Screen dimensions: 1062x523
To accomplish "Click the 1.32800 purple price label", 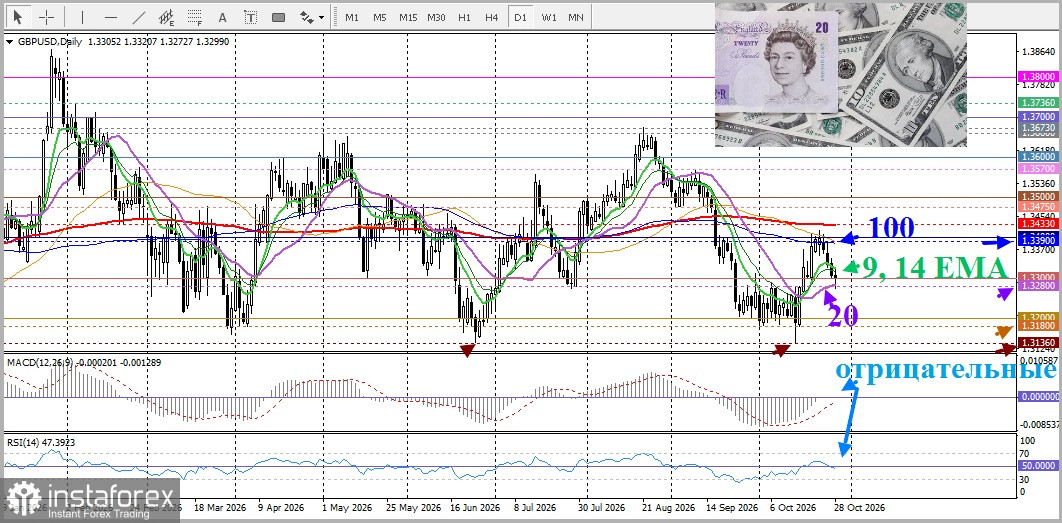I will [x=1039, y=286].
